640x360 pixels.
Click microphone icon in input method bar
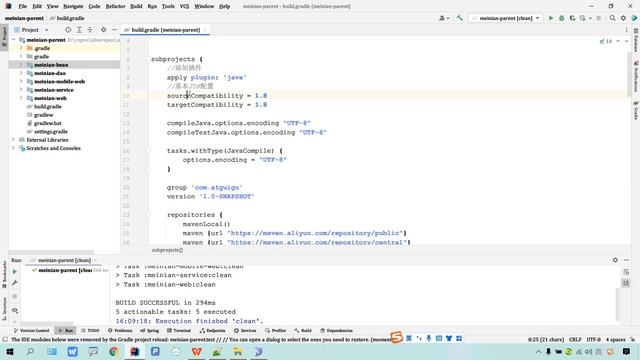[x=429, y=338]
